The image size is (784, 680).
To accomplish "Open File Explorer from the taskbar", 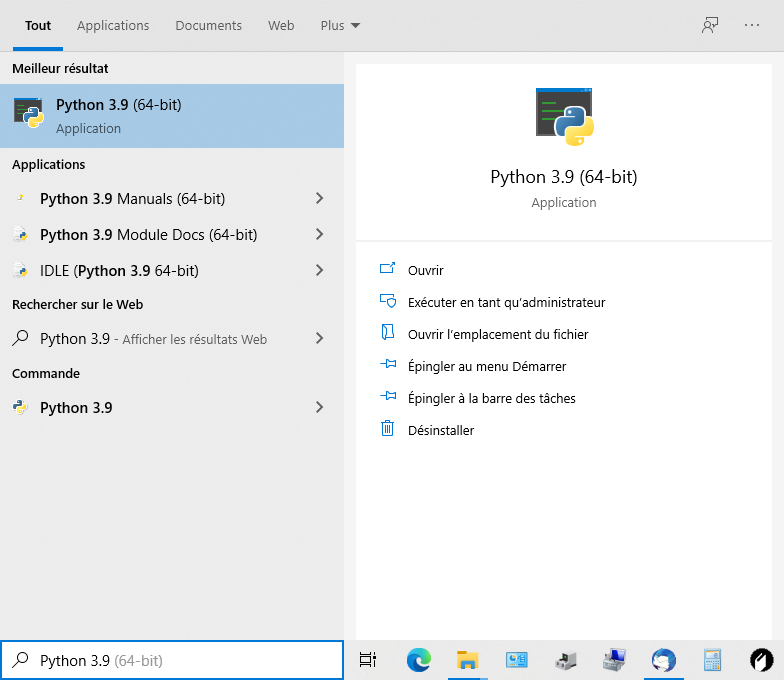I will pyautogui.click(x=468, y=660).
